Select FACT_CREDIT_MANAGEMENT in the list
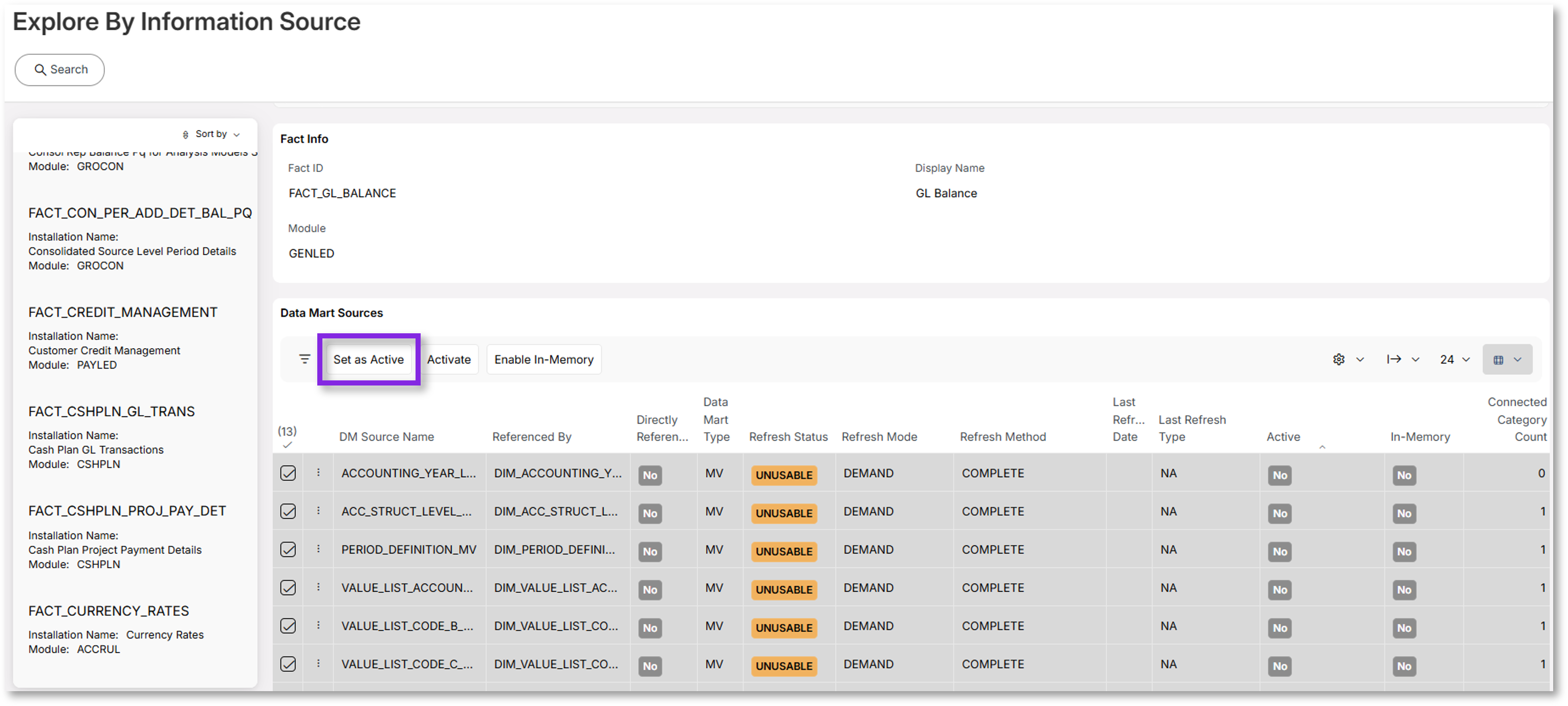The image size is (1568, 706). (122, 312)
